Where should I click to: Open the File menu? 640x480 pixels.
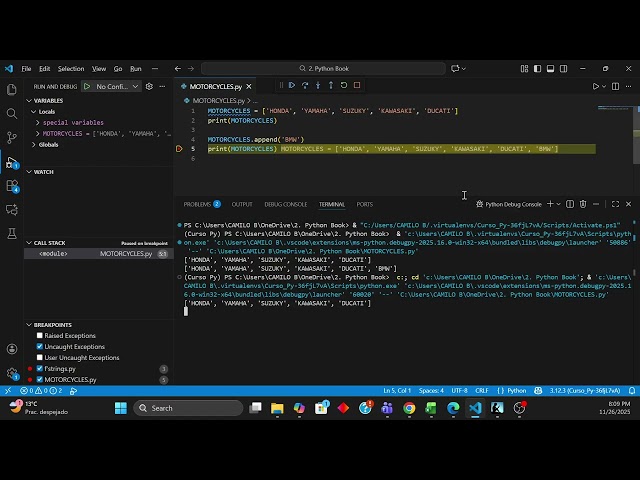click(x=26, y=69)
